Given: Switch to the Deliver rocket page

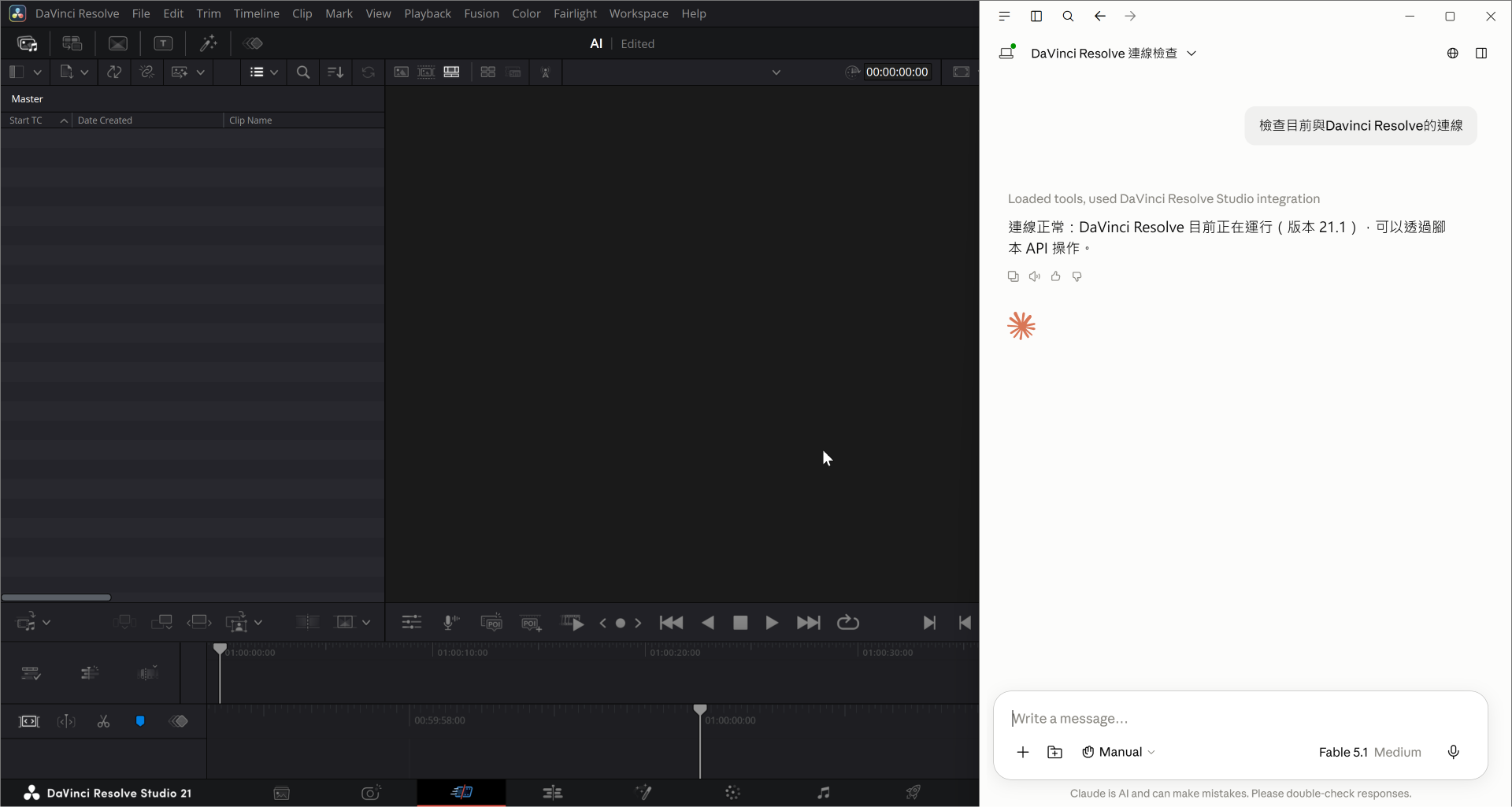Looking at the screenshot, I should click(913, 792).
